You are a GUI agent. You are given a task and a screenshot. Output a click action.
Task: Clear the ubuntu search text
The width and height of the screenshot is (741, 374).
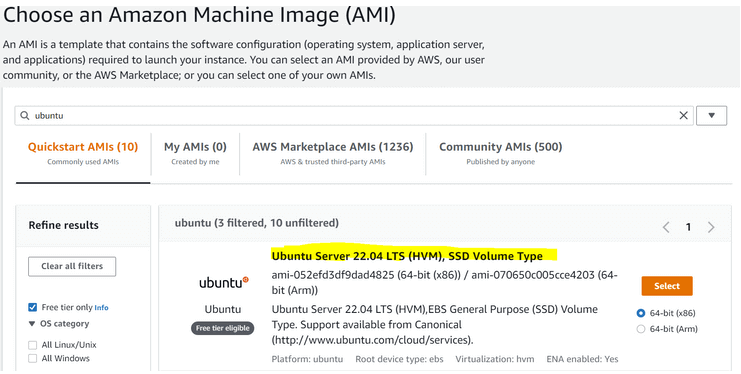click(x=683, y=115)
